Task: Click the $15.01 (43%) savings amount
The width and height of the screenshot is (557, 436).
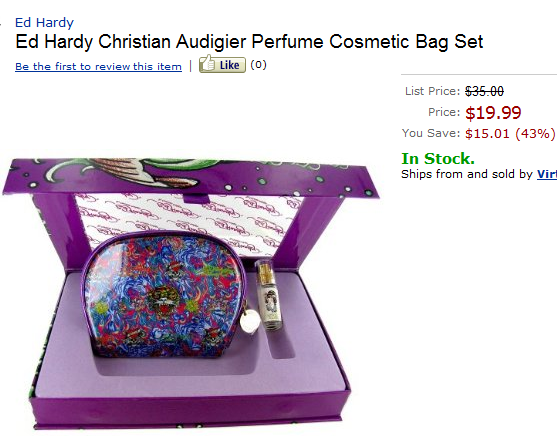Action: pos(510,134)
